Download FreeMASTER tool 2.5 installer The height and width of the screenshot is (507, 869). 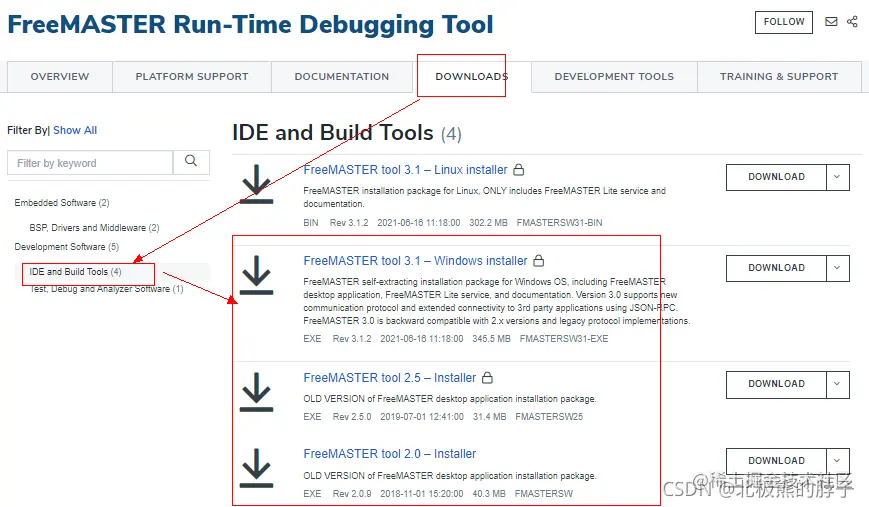point(776,384)
